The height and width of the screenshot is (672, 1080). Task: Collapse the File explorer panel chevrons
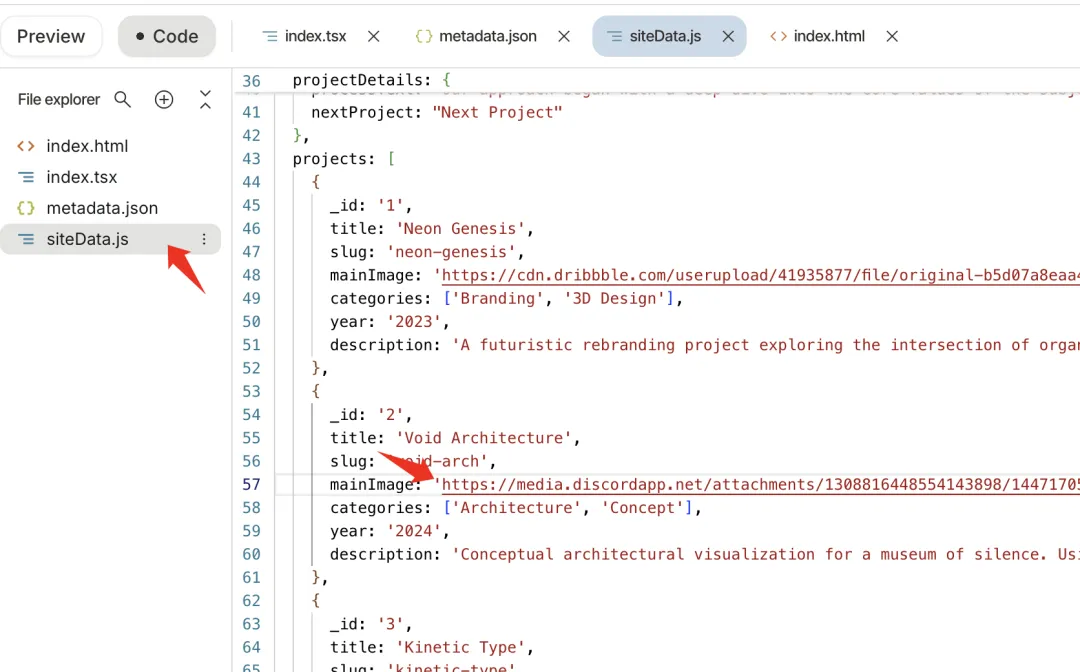click(205, 99)
